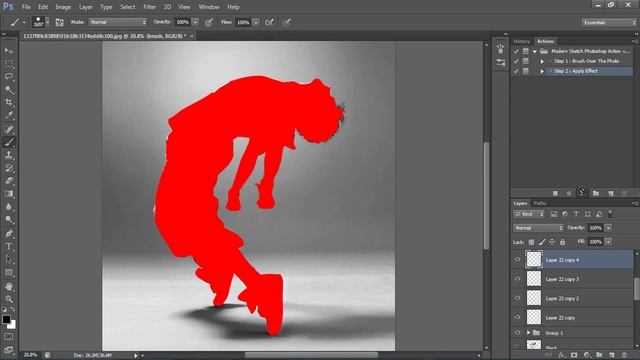Hide Layer 22 copy 2
This screenshot has height=360, width=640.
518,298
